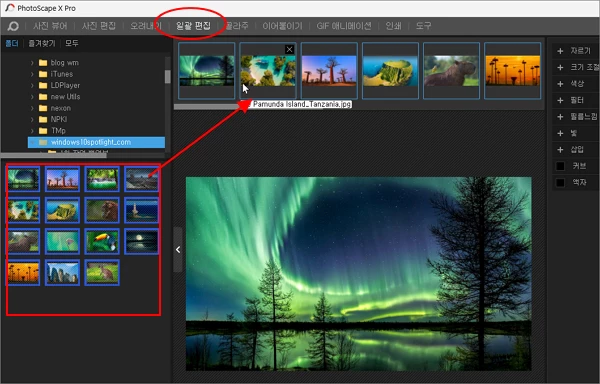
Task: Select capybara thumbnail in the top strip
Action: point(452,71)
